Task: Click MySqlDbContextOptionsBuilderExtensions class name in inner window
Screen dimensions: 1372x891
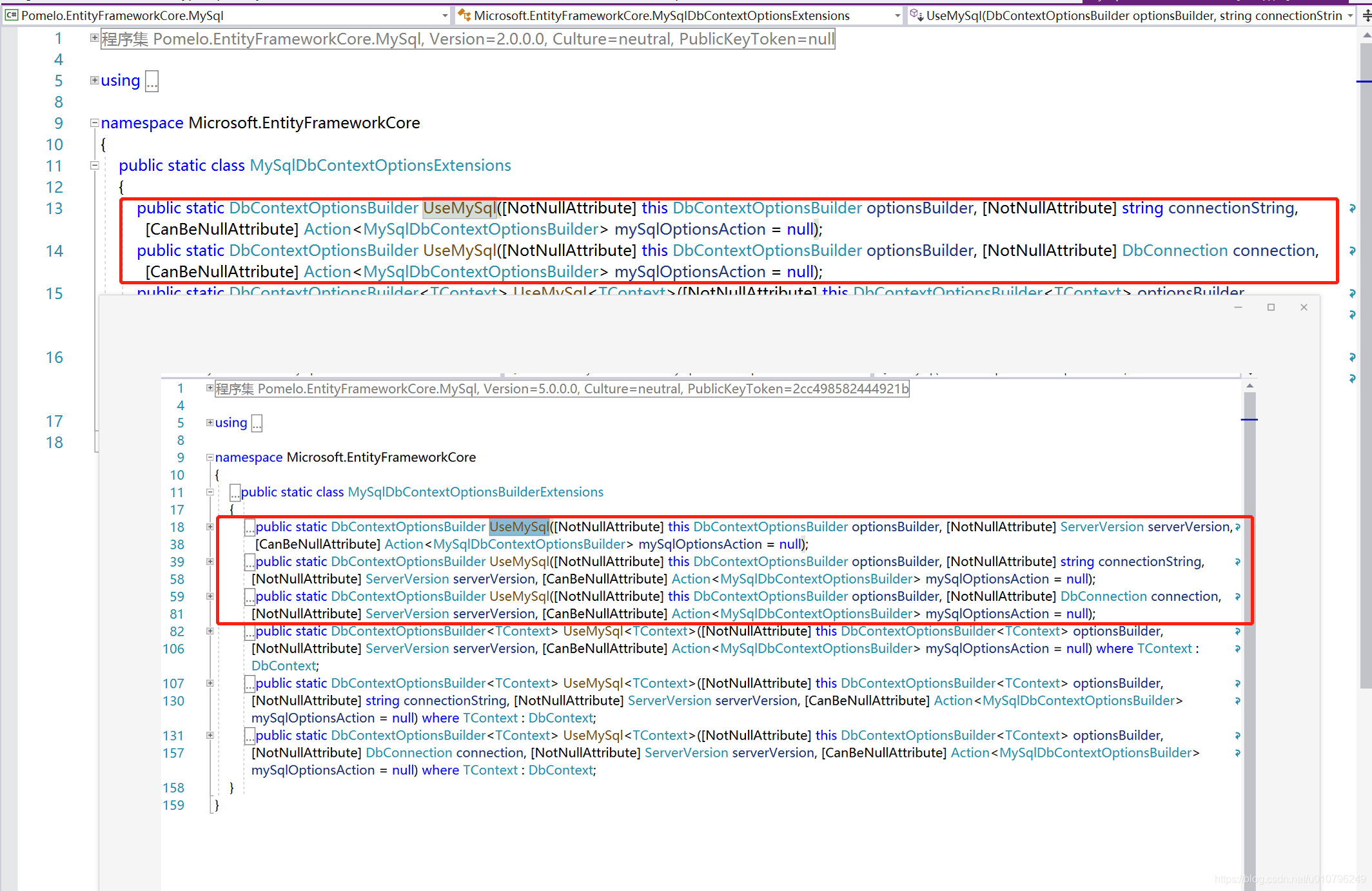Action: tap(475, 492)
